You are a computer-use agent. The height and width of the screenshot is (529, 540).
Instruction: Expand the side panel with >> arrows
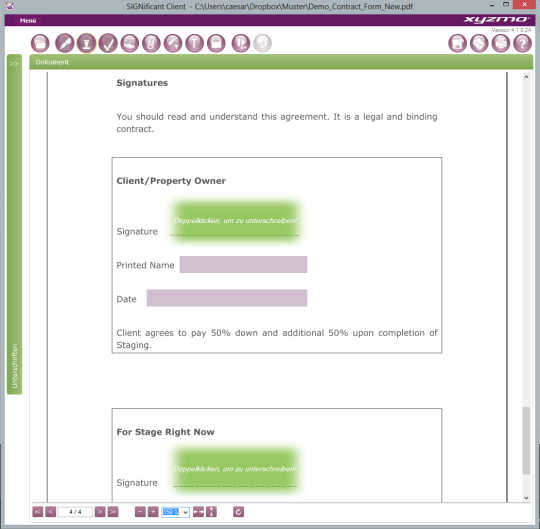[x=14, y=64]
